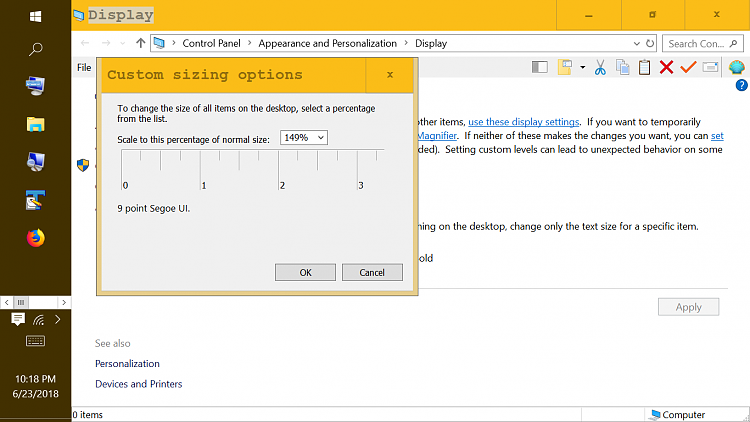The image size is (750, 422).
Task: Click the folder view settings toolbar icon
Action: click(x=565, y=67)
